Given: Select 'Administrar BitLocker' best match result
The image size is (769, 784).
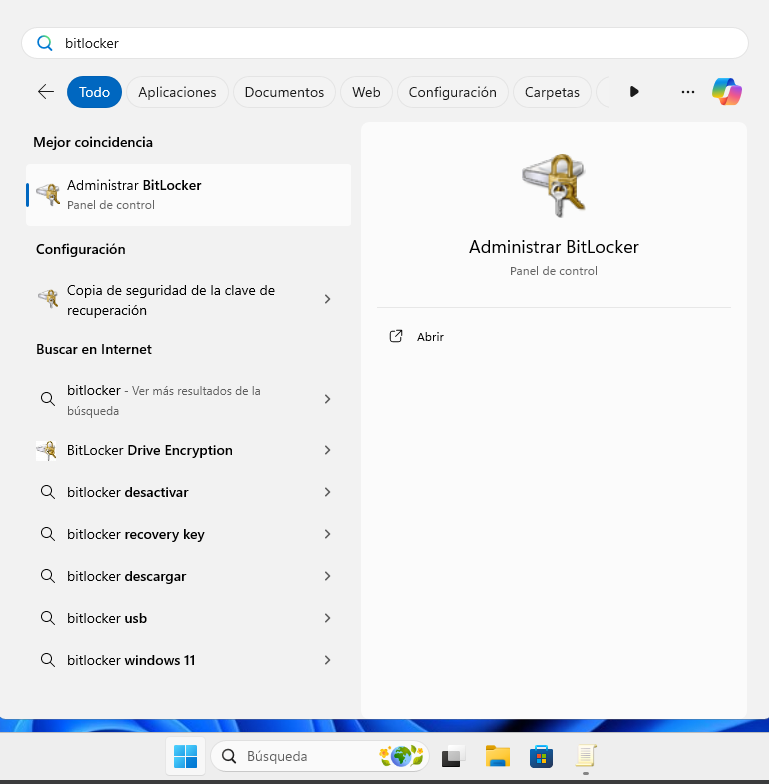Looking at the screenshot, I should [x=188, y=194].
